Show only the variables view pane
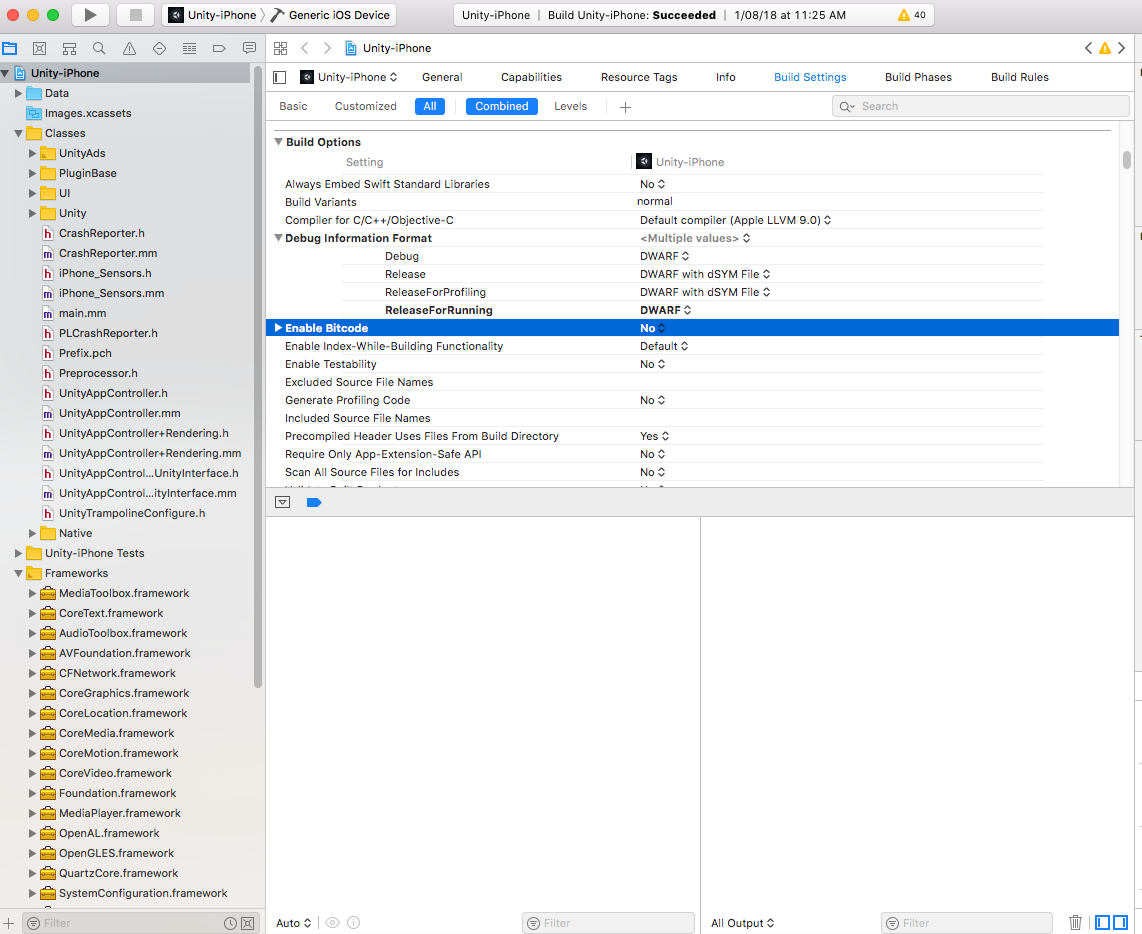The image size is (1142, 934). coord(1103,922)
